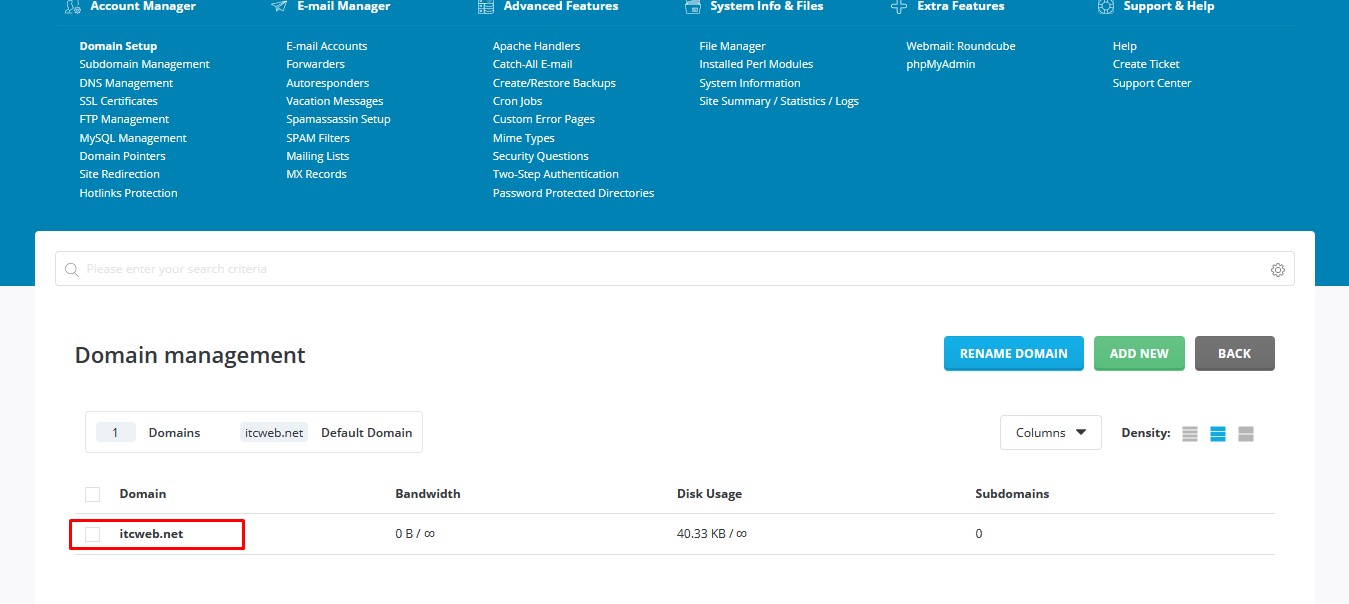The height and width of the screenshot is (604, 1349).
Task: Click the Extra Features plus icon
Action: click(x=898, y=7)
